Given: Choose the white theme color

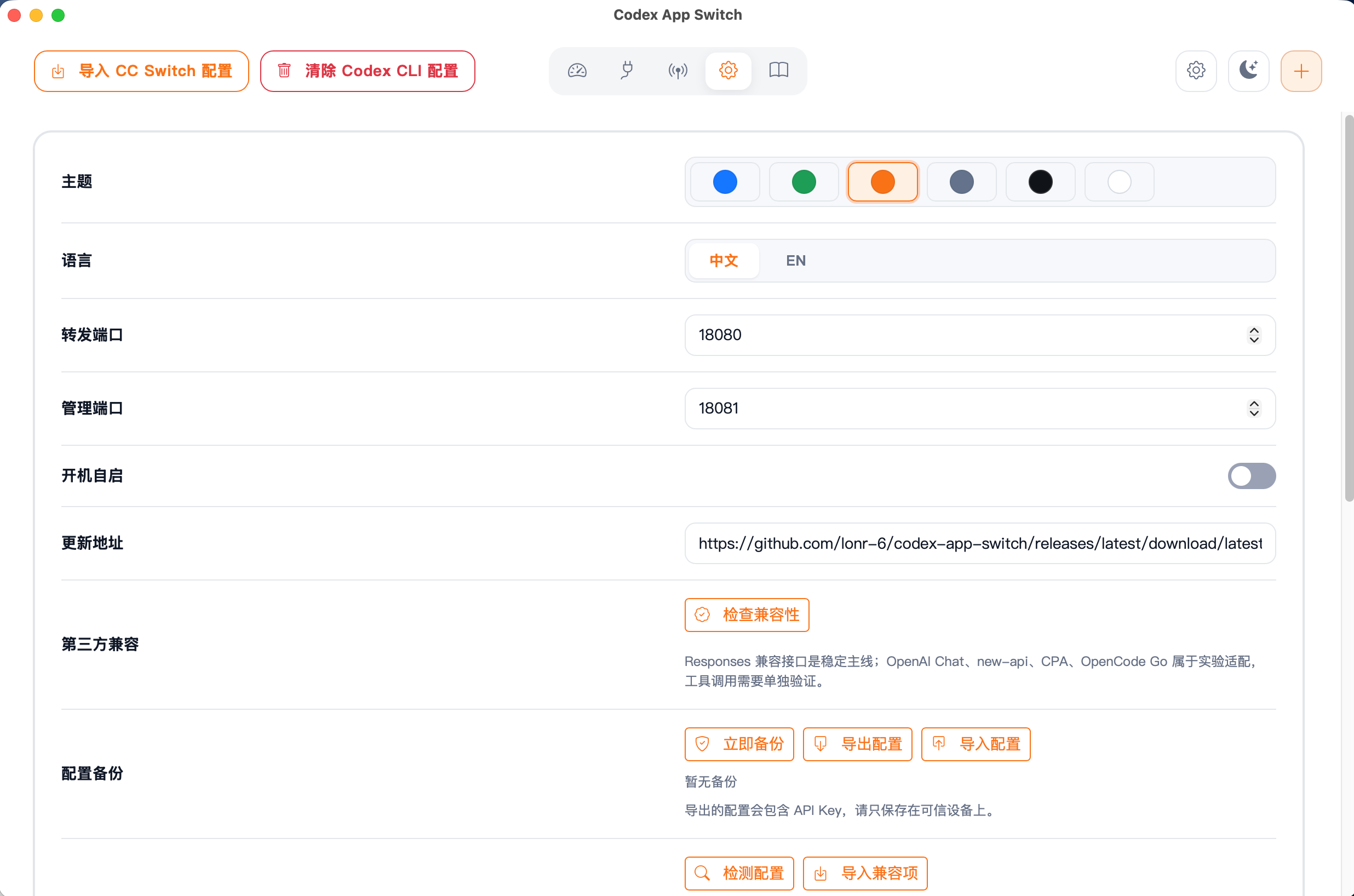Looking at the screenshot, I should click(1119, 182).
